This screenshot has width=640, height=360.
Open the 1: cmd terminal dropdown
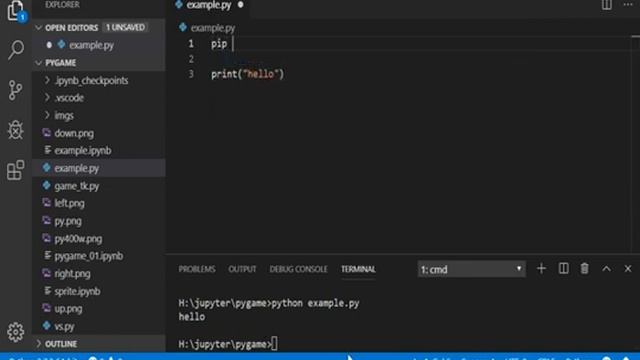pos(471,269)
